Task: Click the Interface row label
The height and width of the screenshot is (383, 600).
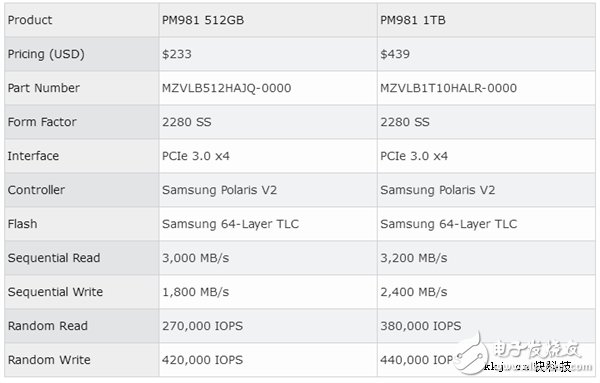Action: 33,156
